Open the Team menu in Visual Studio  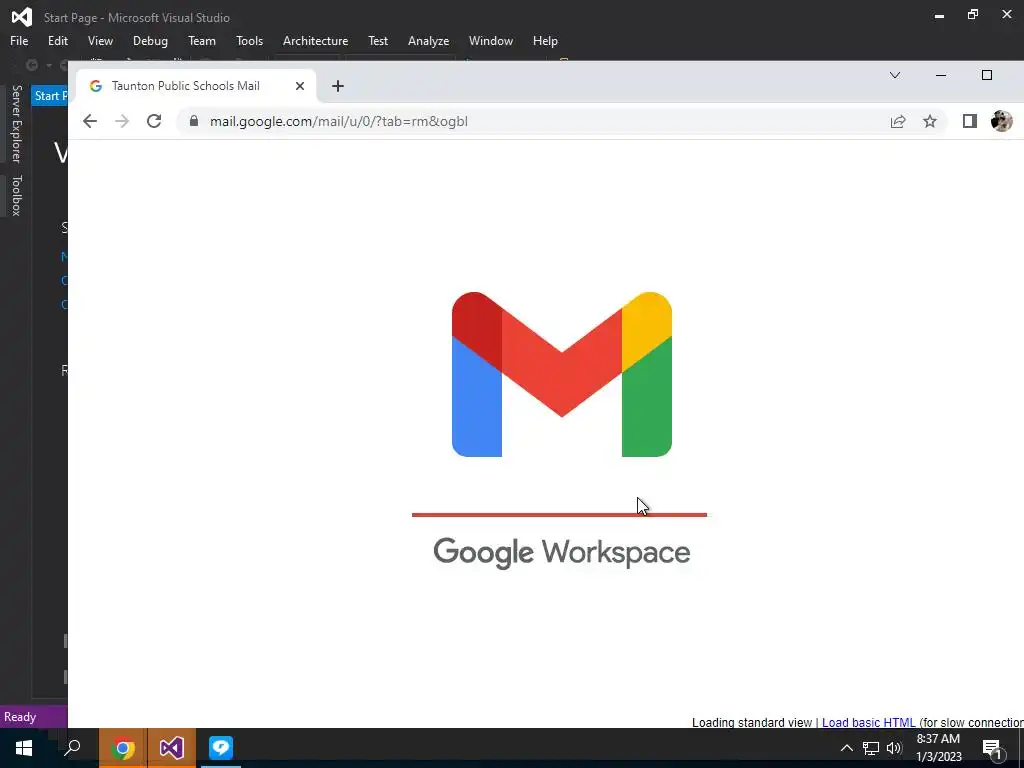(202, 40)
